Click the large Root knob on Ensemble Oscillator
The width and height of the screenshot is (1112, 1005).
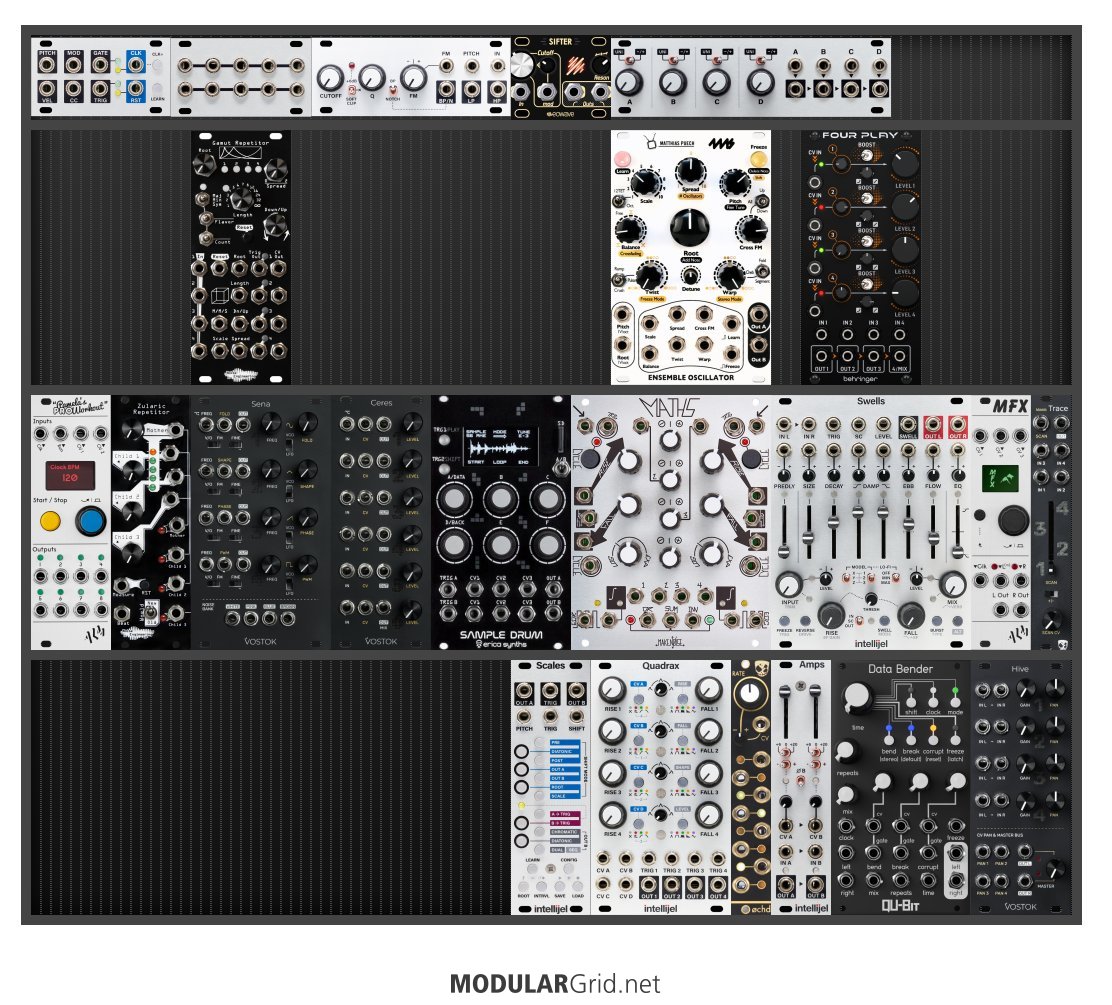point(689,228)
